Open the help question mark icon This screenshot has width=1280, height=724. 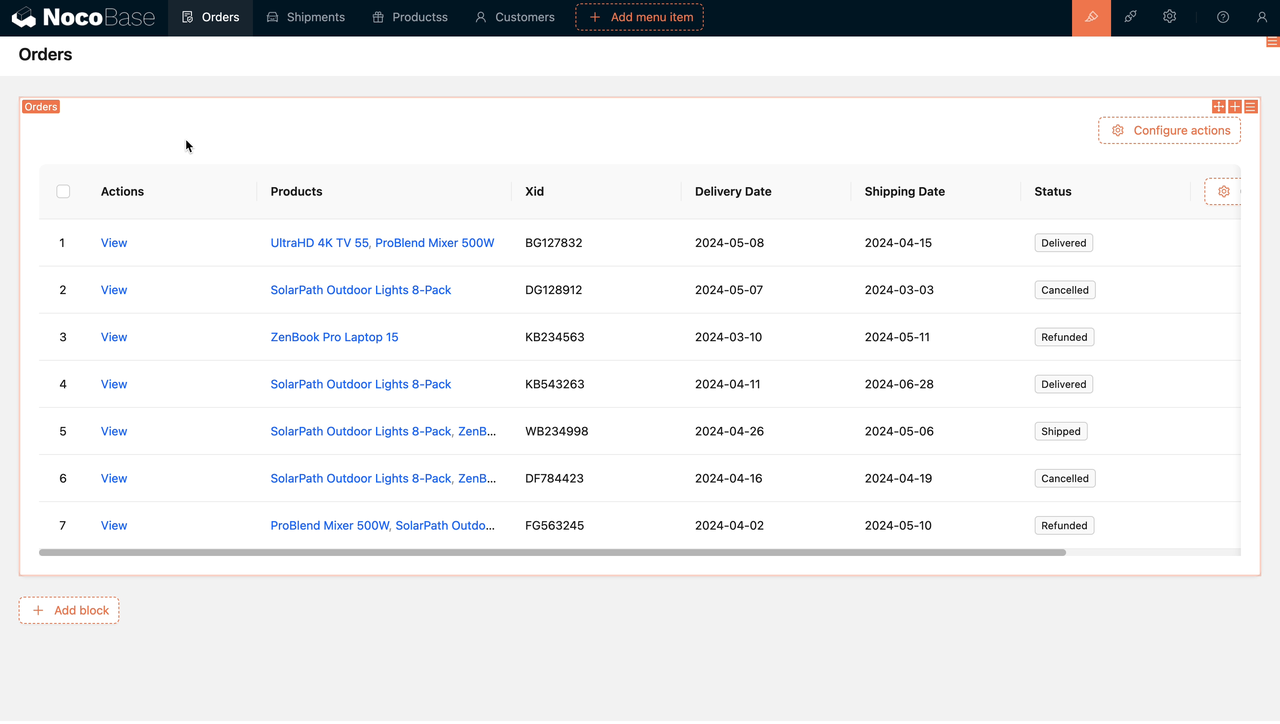pyautogui.click(x=1223, y=17)
